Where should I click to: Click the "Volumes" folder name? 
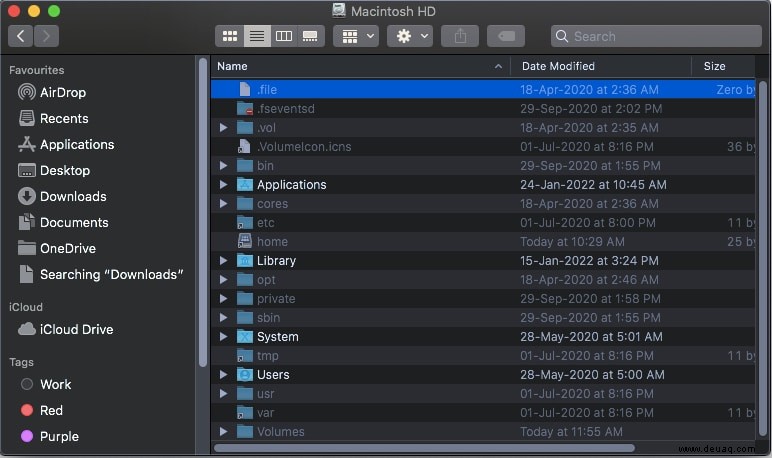(x=281, y=431)
